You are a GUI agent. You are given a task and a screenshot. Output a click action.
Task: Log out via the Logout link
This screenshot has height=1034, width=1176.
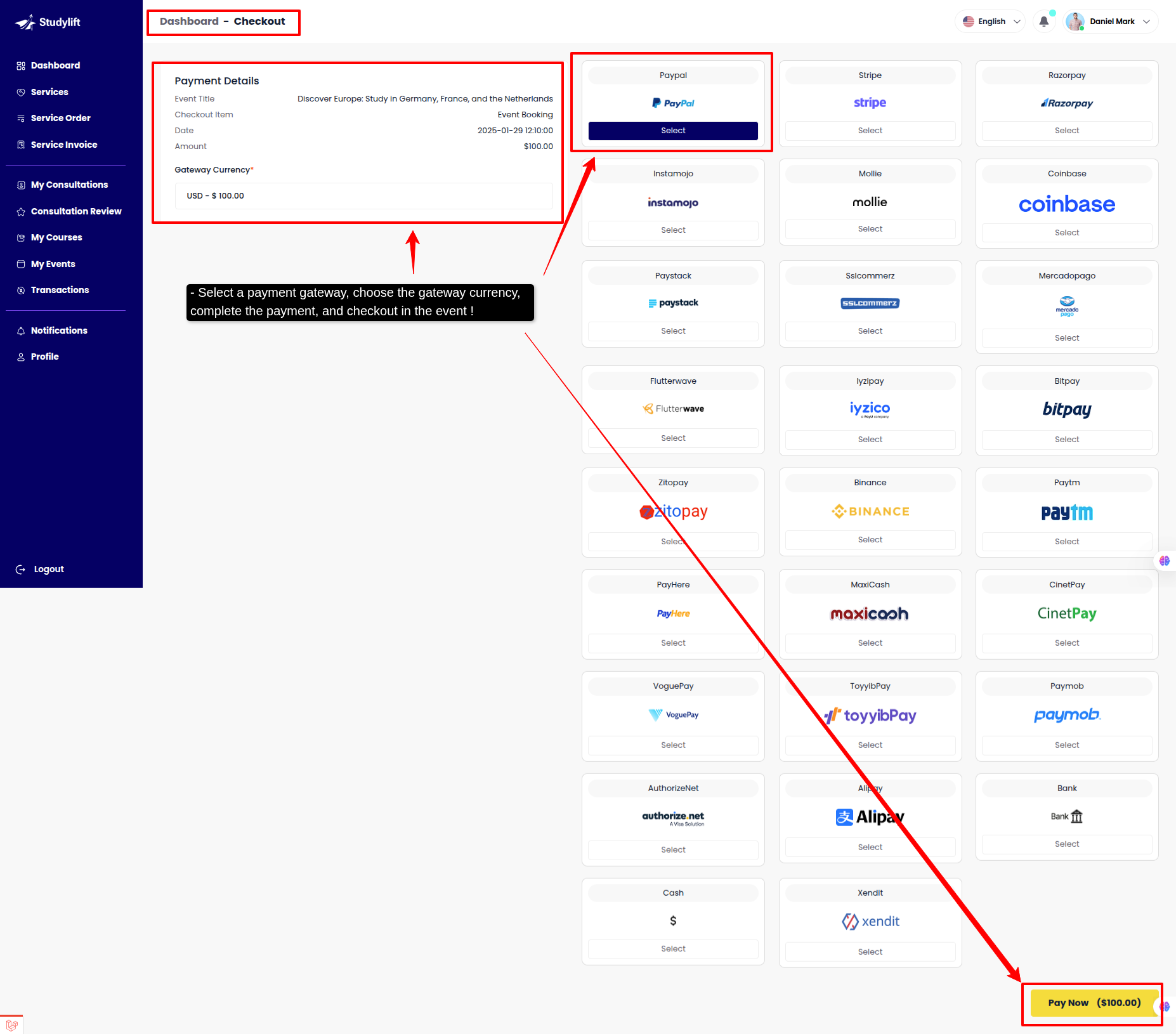click(40, 569)
